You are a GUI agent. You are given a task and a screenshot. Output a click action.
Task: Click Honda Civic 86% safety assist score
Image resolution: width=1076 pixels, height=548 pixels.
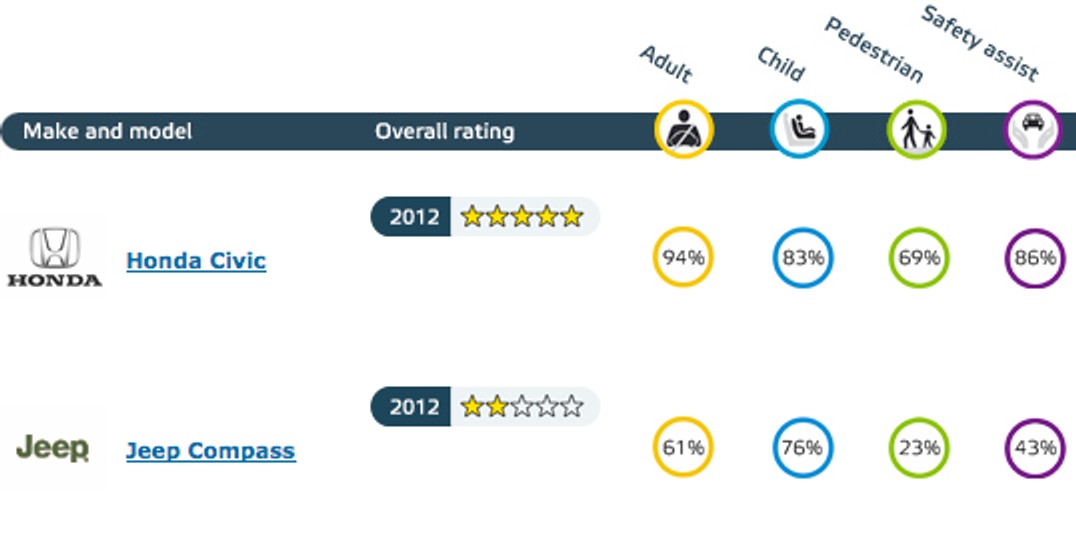point(1036,257)
